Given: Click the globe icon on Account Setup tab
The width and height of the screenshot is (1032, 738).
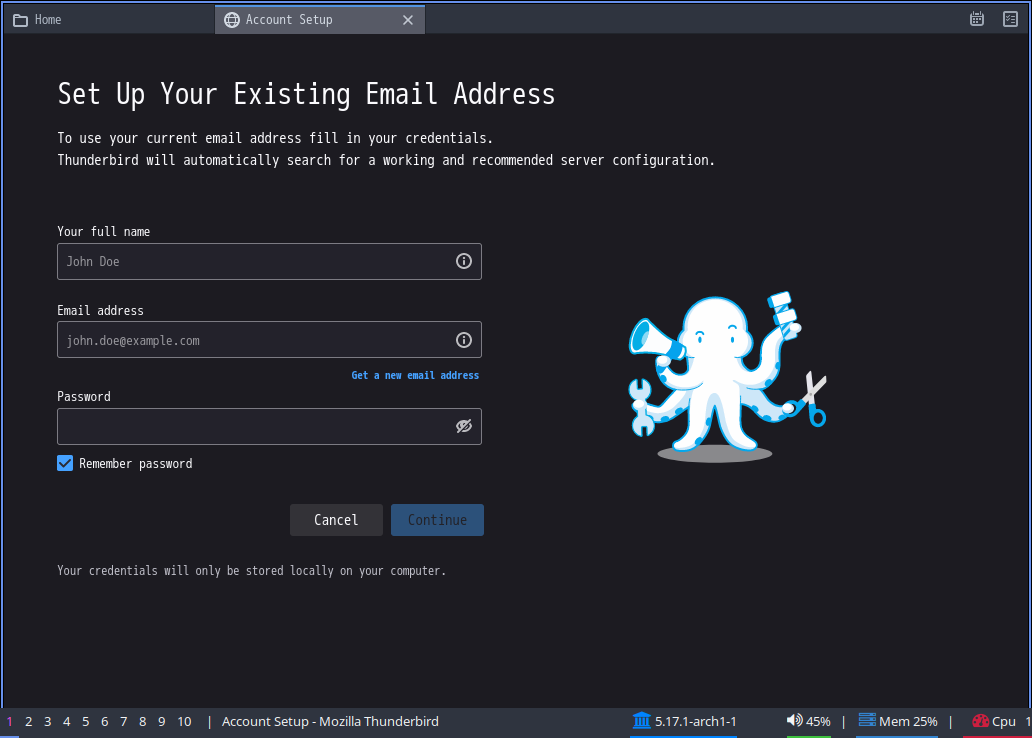Looking at the screenshot, I should click(232, 20).
